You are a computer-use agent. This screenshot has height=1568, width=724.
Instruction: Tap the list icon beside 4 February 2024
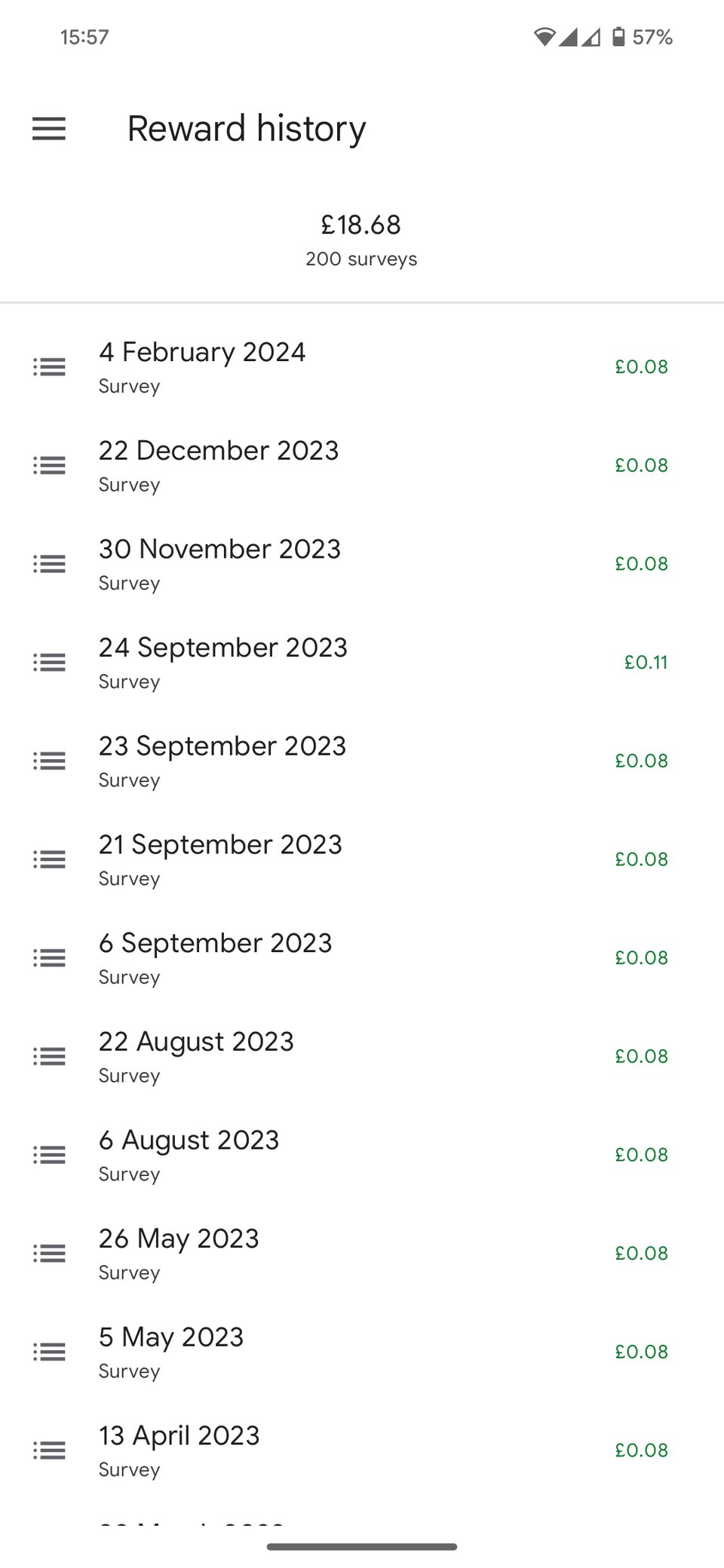coord(49,367)
